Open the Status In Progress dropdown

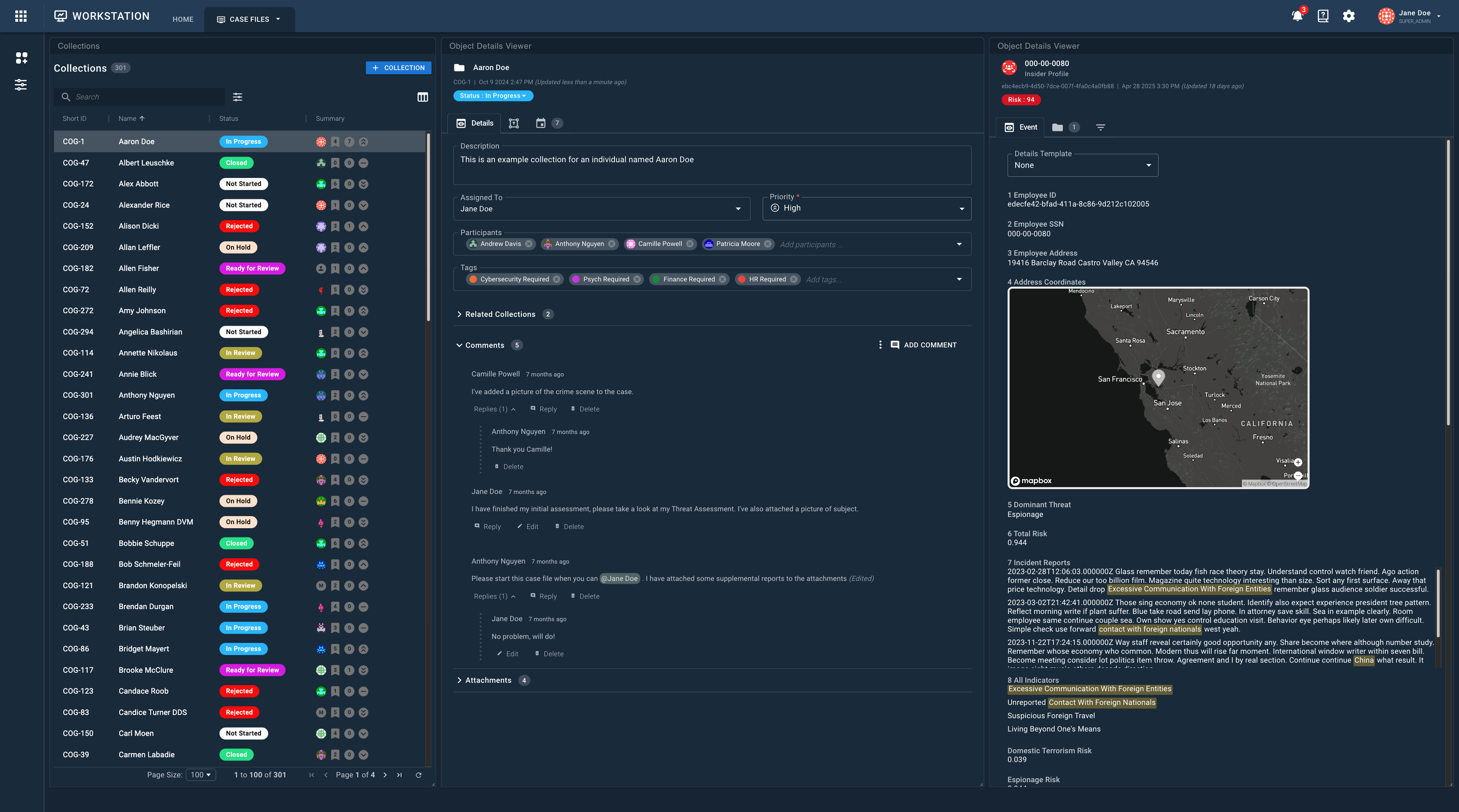(493, 96)
